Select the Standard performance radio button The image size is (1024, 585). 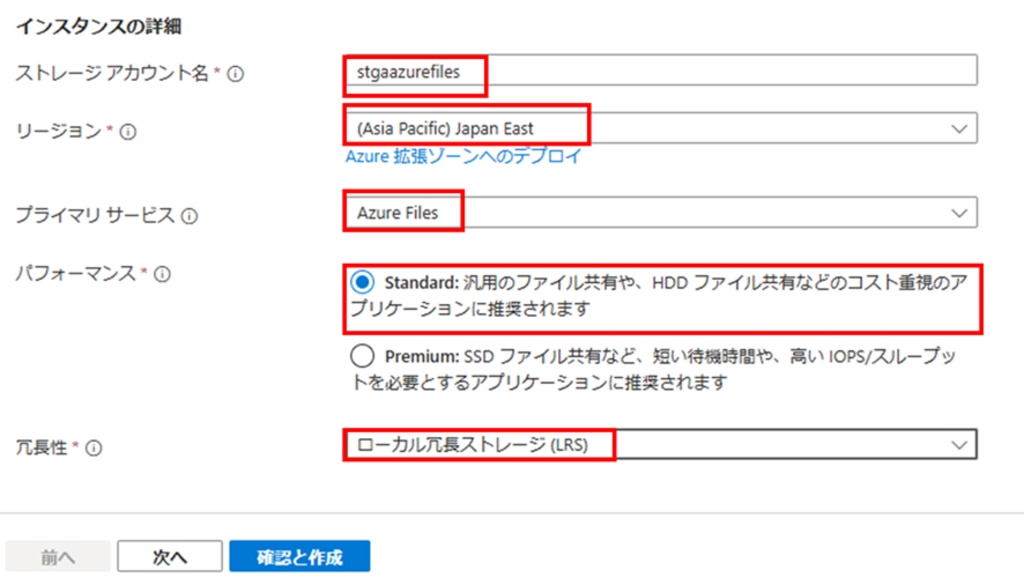coord(362,282)
